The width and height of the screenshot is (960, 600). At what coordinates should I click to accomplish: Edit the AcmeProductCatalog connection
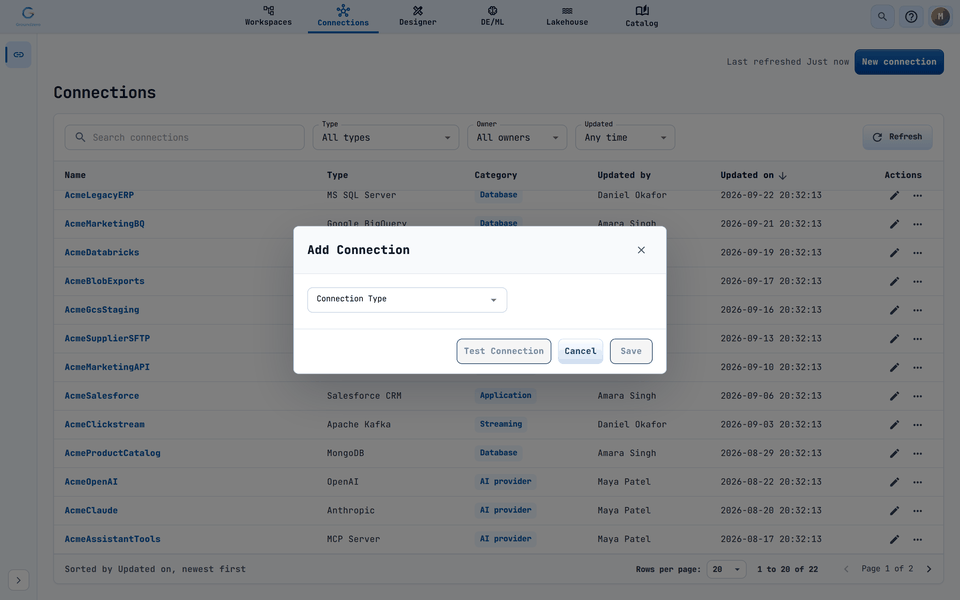coord(894,454)
